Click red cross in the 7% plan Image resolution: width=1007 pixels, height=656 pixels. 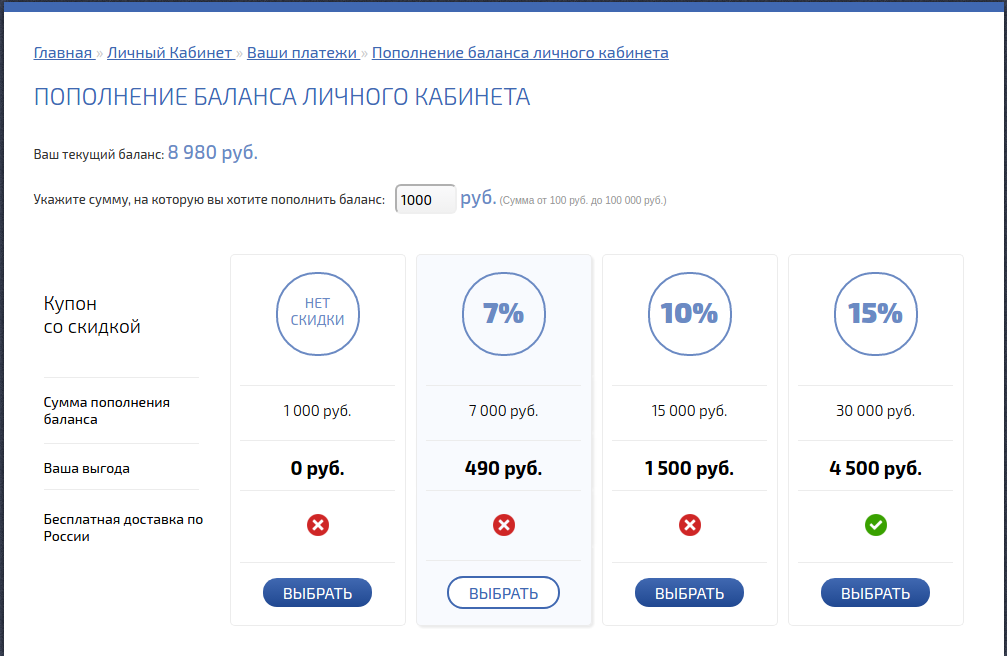[504, 525]
